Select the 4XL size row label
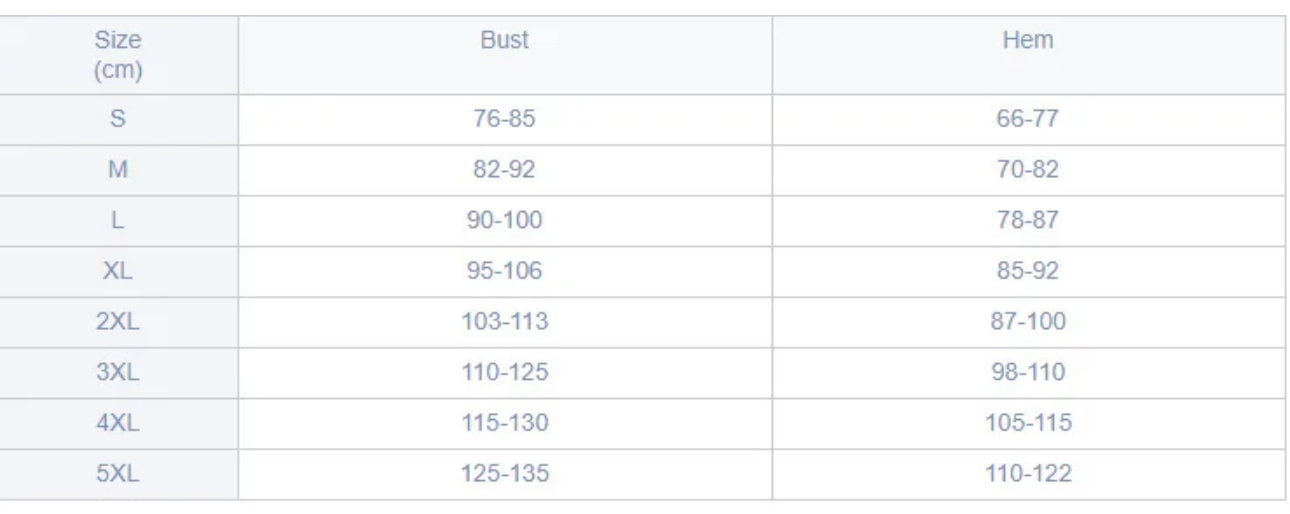 (118, 423)
